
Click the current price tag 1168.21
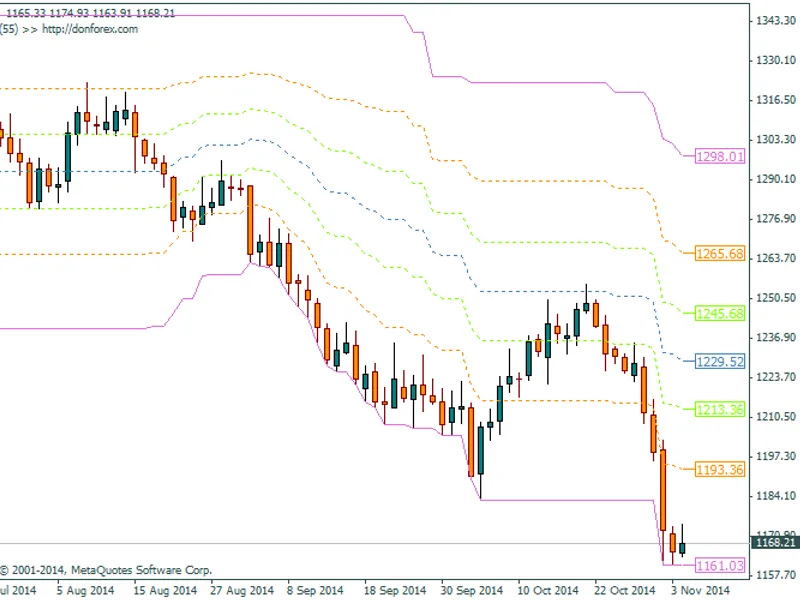pos(776,542)
